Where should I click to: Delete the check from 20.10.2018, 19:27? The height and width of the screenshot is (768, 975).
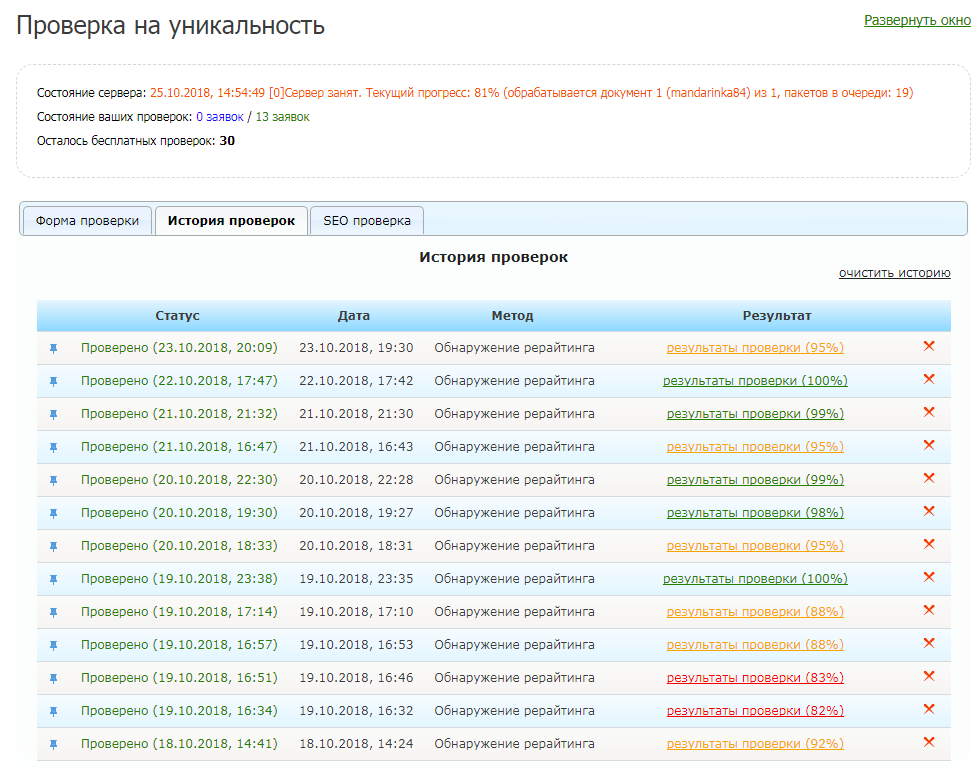pos(929,511)
